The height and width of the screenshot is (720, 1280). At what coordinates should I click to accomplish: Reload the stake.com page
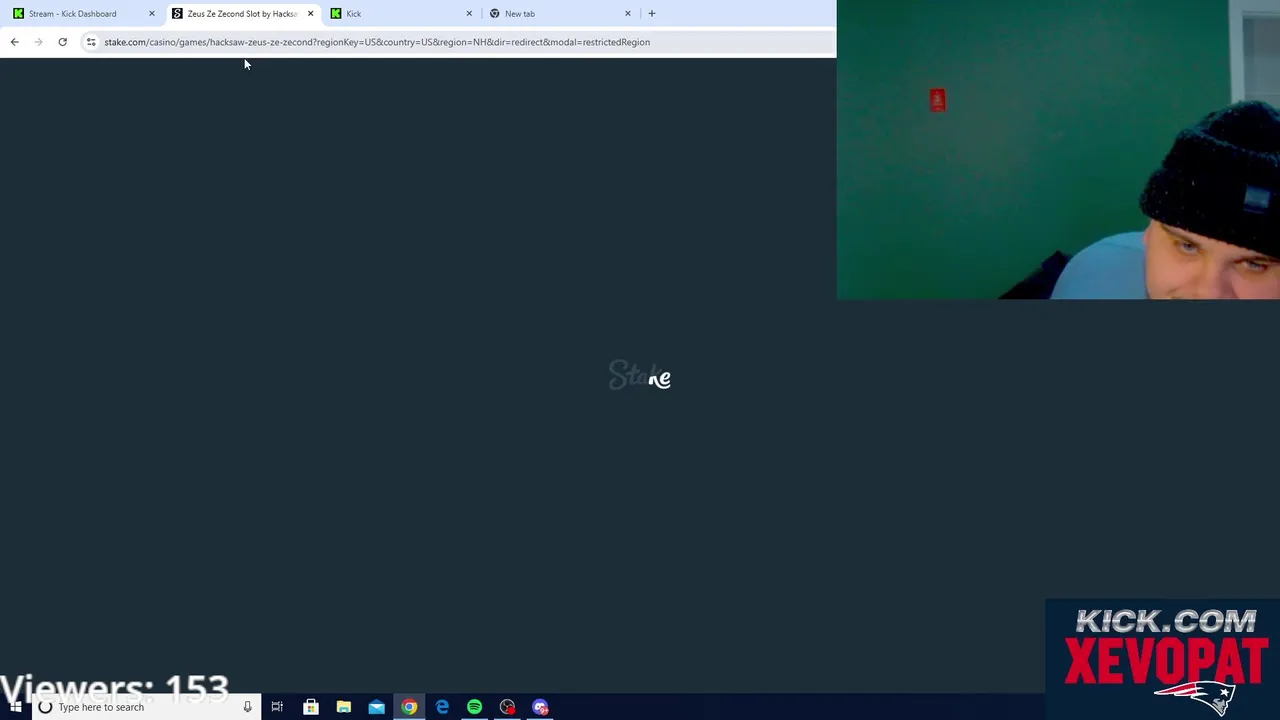pos(62,42)
